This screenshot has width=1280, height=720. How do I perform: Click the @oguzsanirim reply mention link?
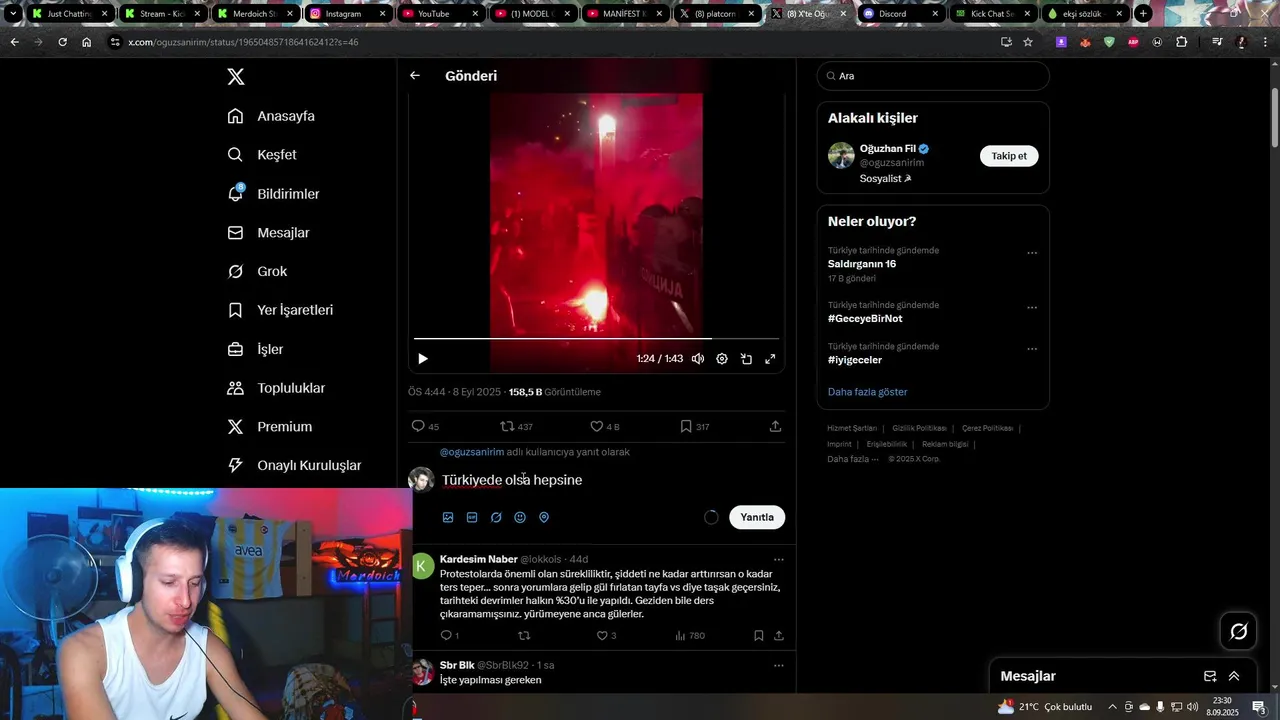(x=472, y=452)
